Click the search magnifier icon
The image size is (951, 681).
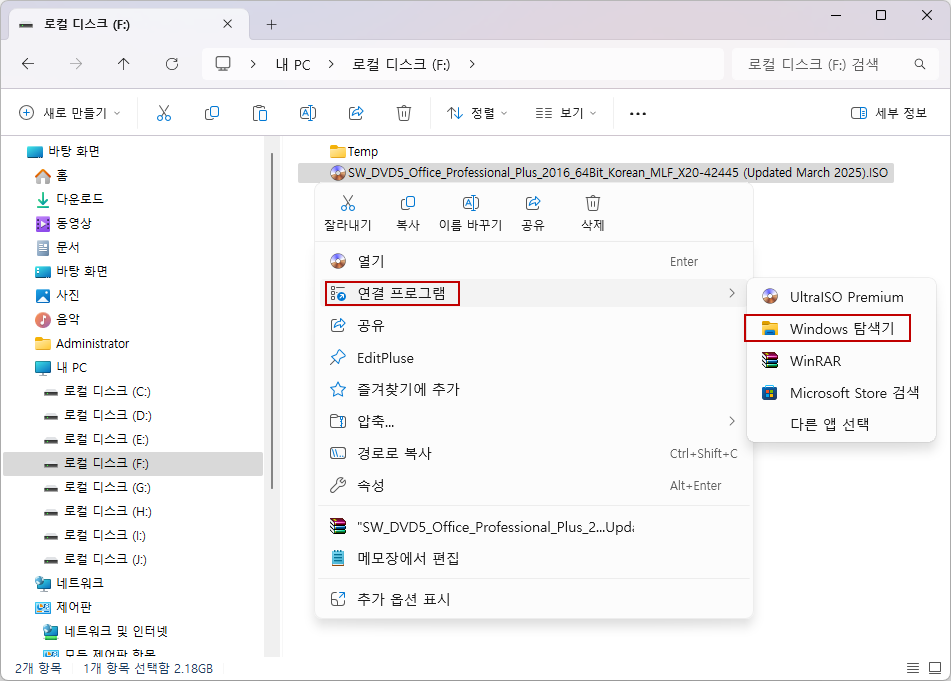[x=920, y=64]
